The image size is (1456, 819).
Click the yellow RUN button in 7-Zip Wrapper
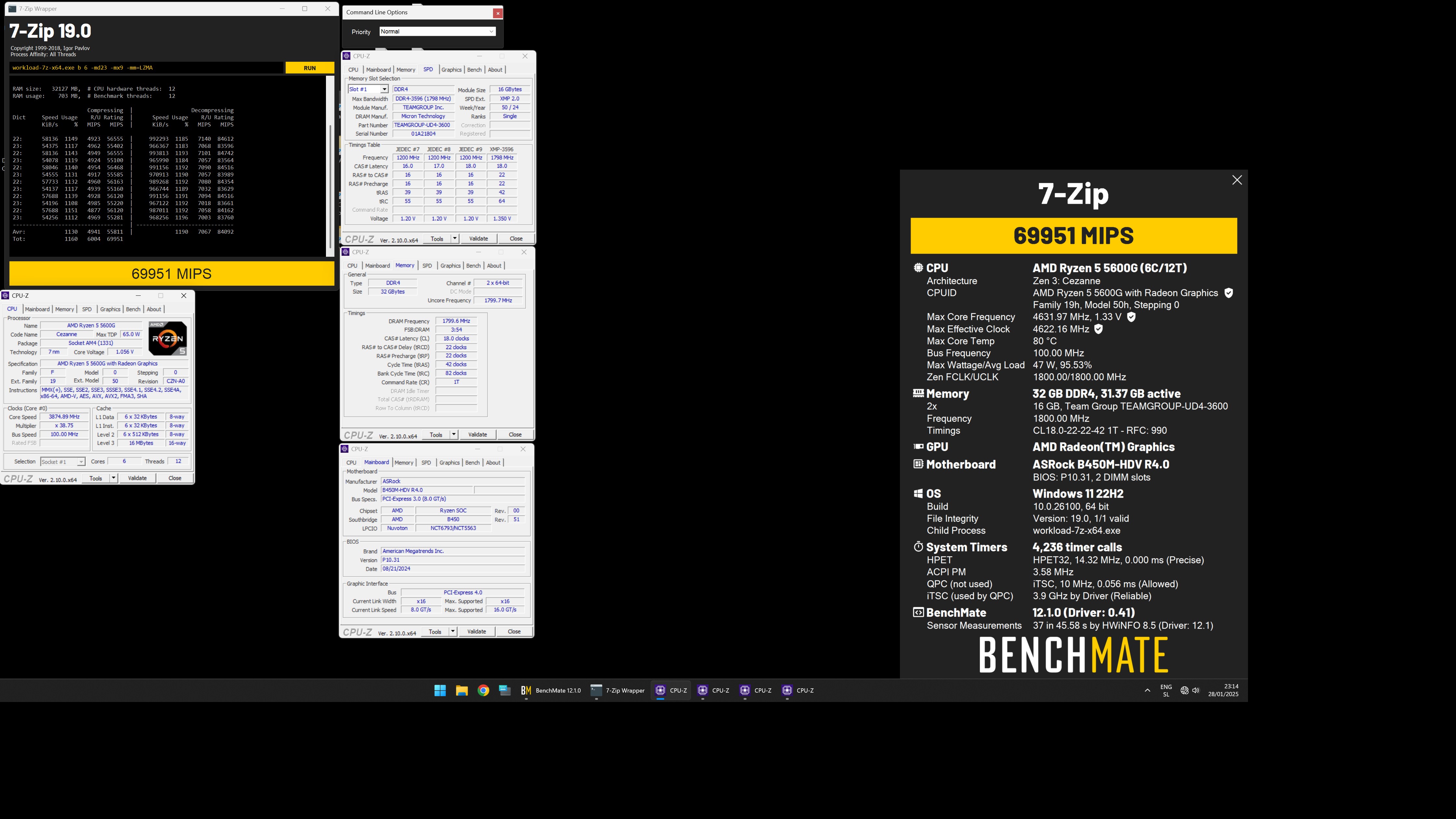pos(309,68)
